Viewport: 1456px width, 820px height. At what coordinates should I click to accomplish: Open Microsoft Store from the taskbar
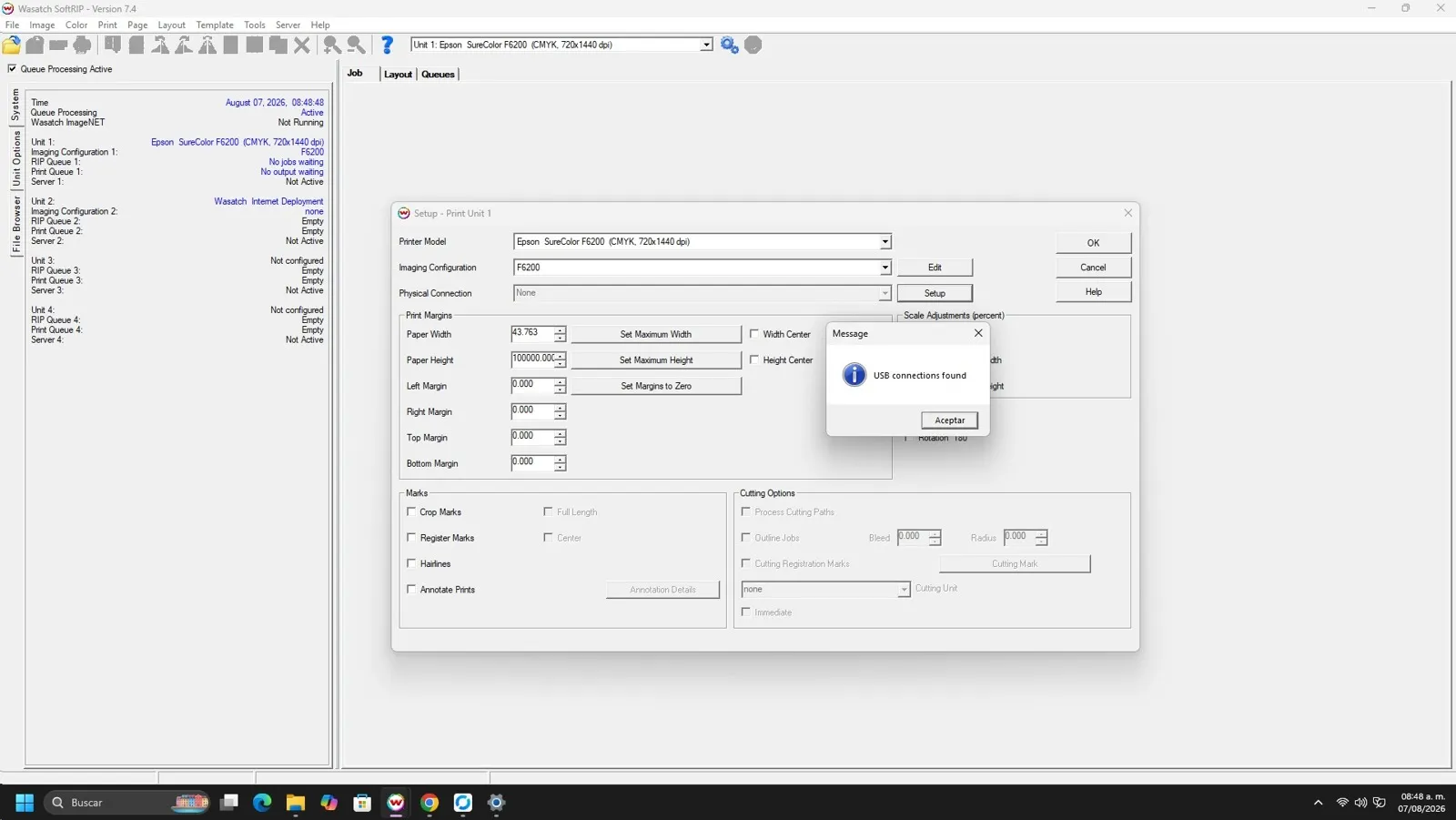tap(362, 803)
